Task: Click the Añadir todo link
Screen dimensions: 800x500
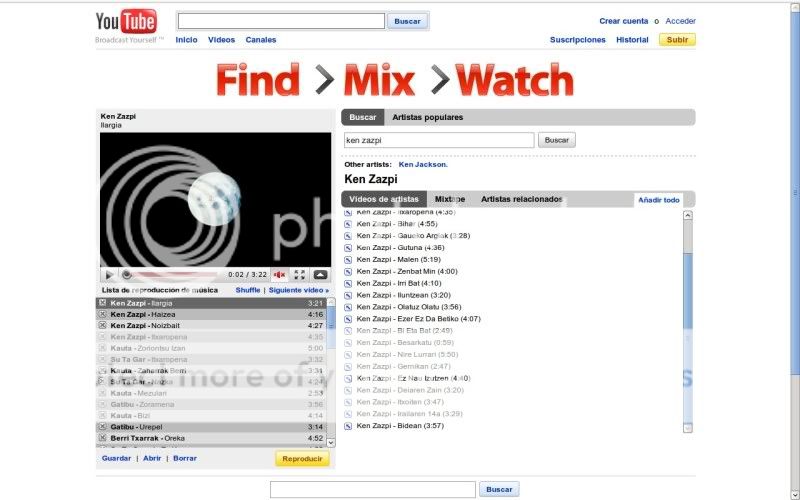Action: (659, 200)
